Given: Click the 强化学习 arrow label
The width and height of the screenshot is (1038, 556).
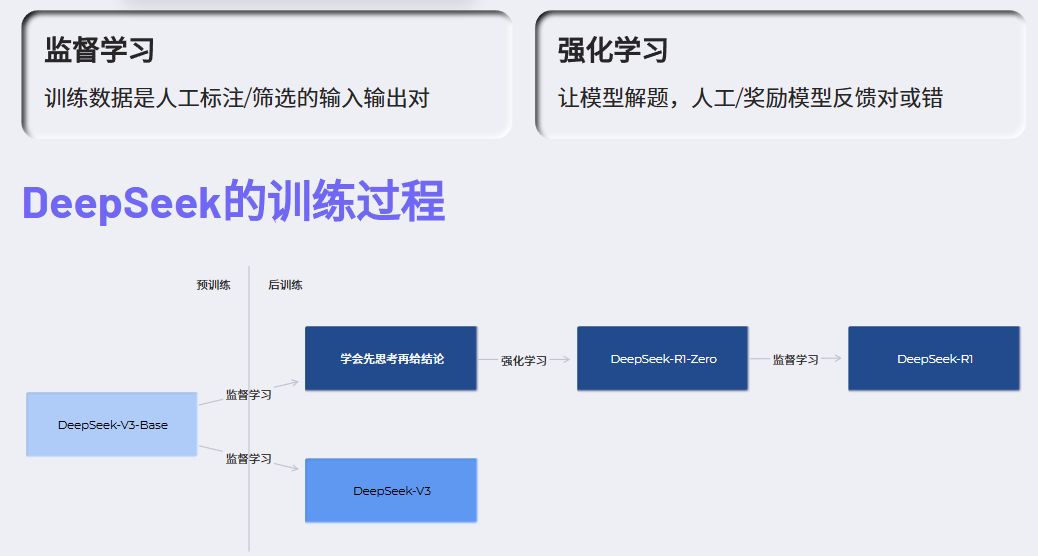Looking at the screenshot, I should point(524,361).
